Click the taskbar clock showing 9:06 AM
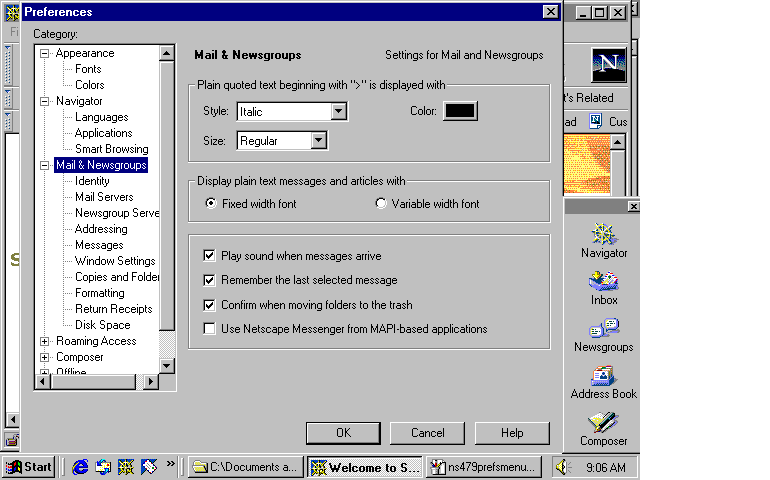The width and height of the screenshot is (770, 480). pos(605,467)
